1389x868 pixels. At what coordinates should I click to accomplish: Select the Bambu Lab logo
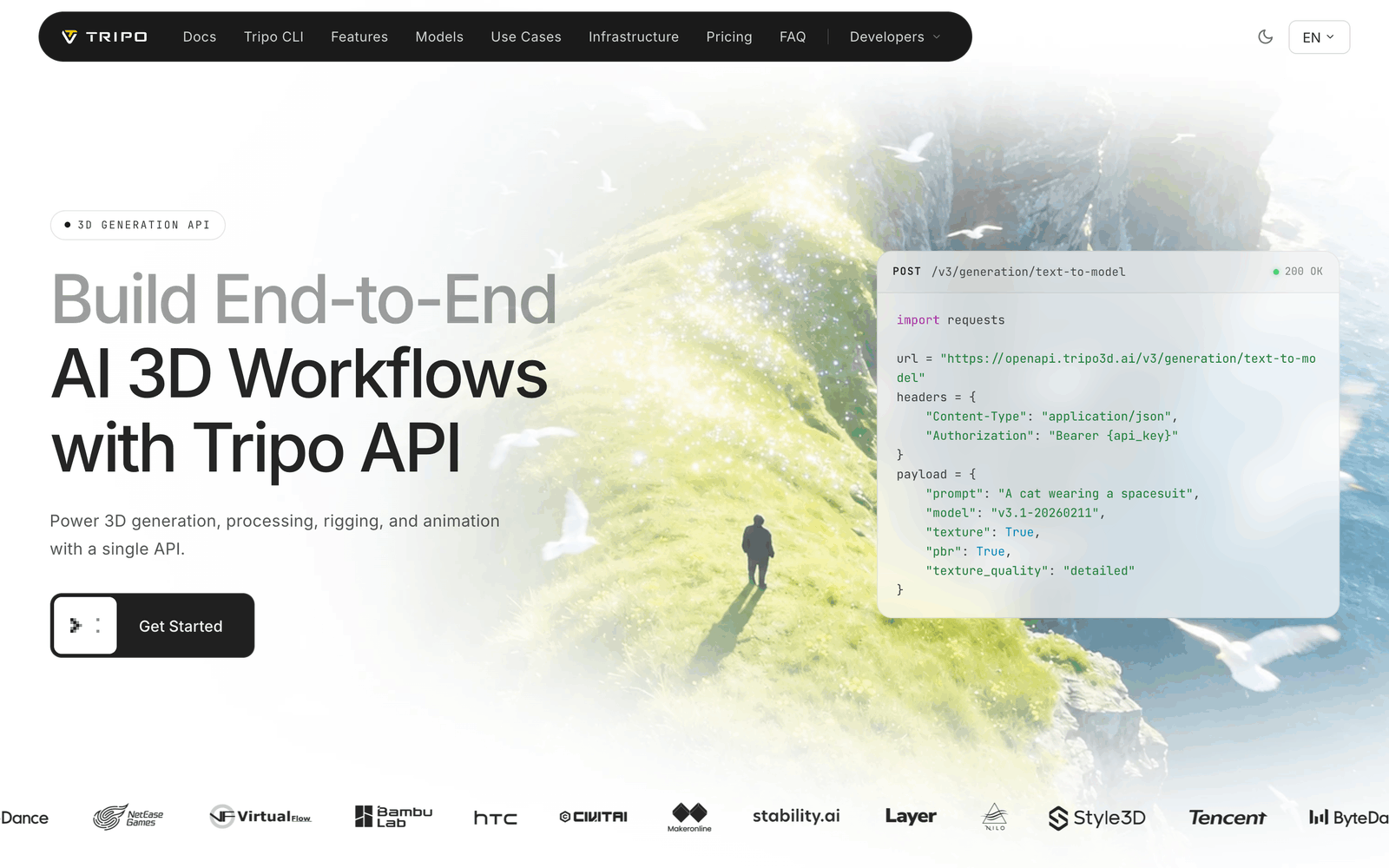point(393,817)
